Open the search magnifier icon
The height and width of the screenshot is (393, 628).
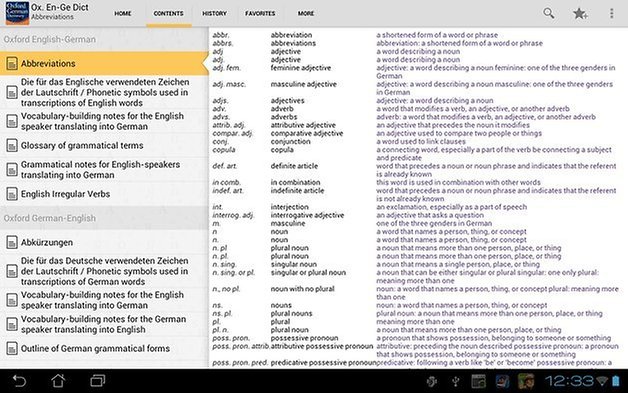point(549,13)
